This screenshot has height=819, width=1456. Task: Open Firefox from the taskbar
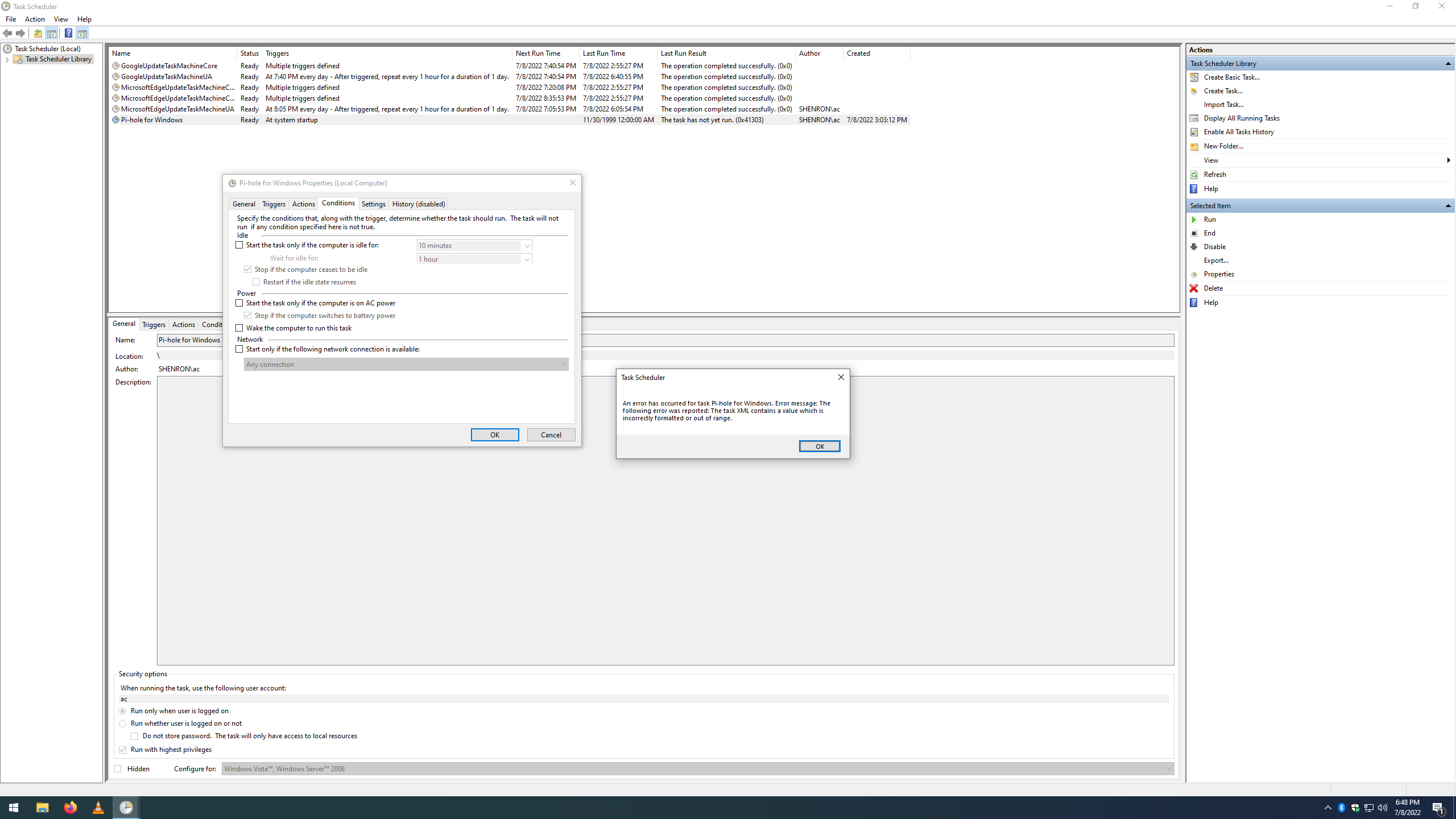[x=70, y=807]
